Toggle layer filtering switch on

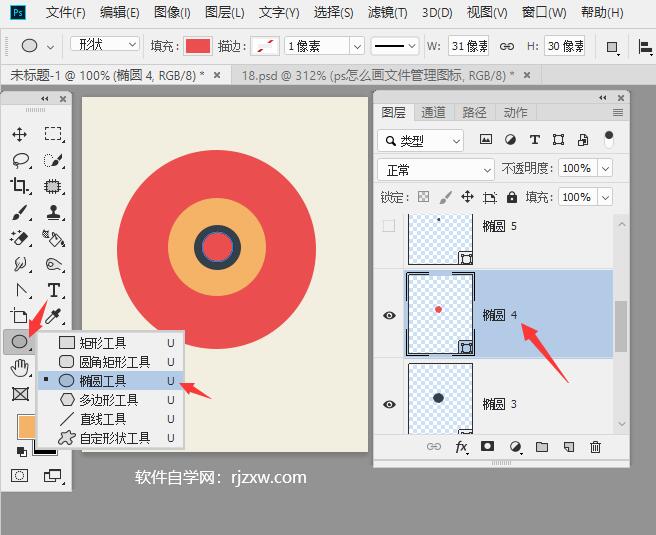point(609,139)
